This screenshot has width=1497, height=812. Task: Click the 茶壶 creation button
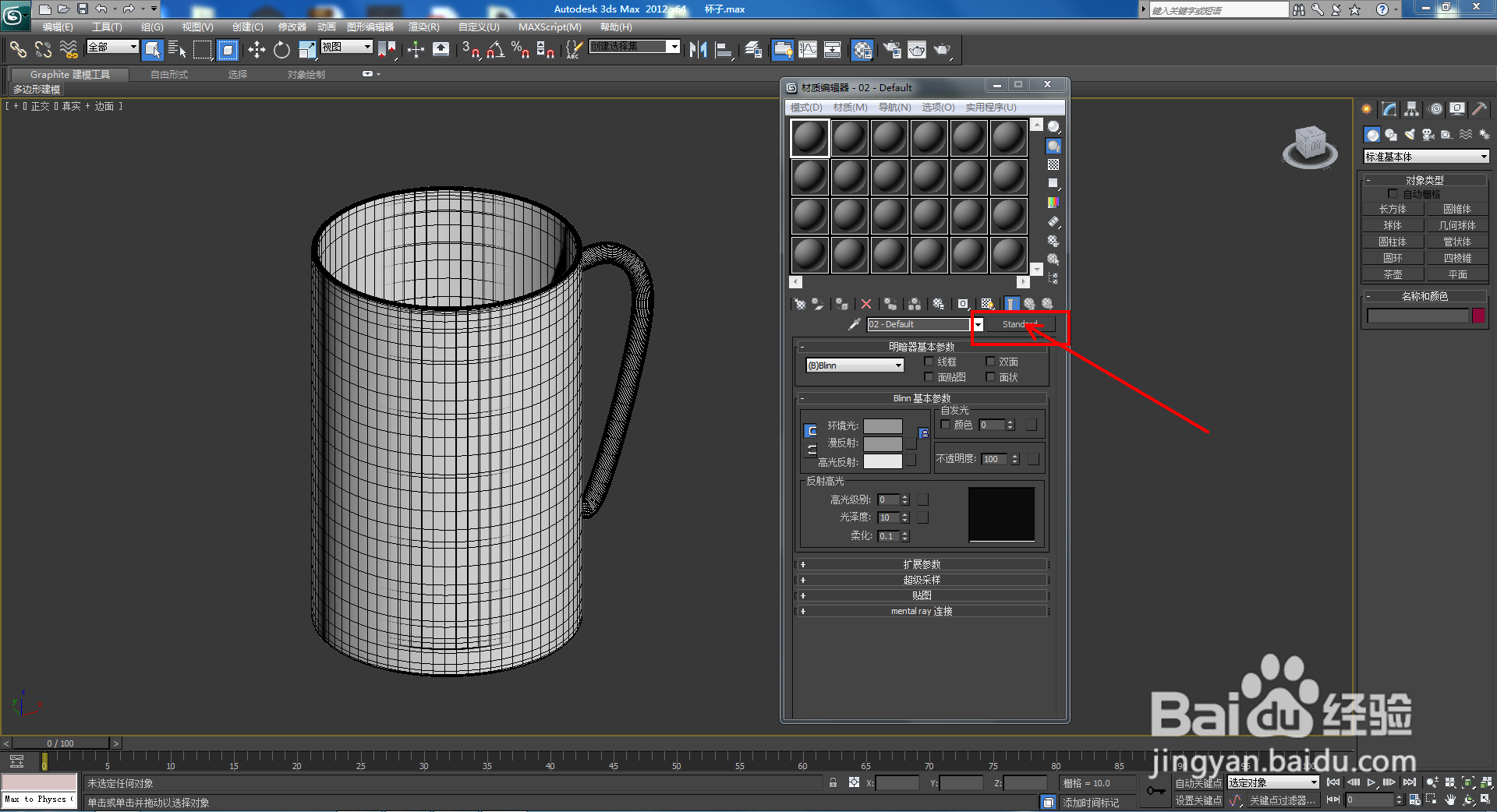1393,274
